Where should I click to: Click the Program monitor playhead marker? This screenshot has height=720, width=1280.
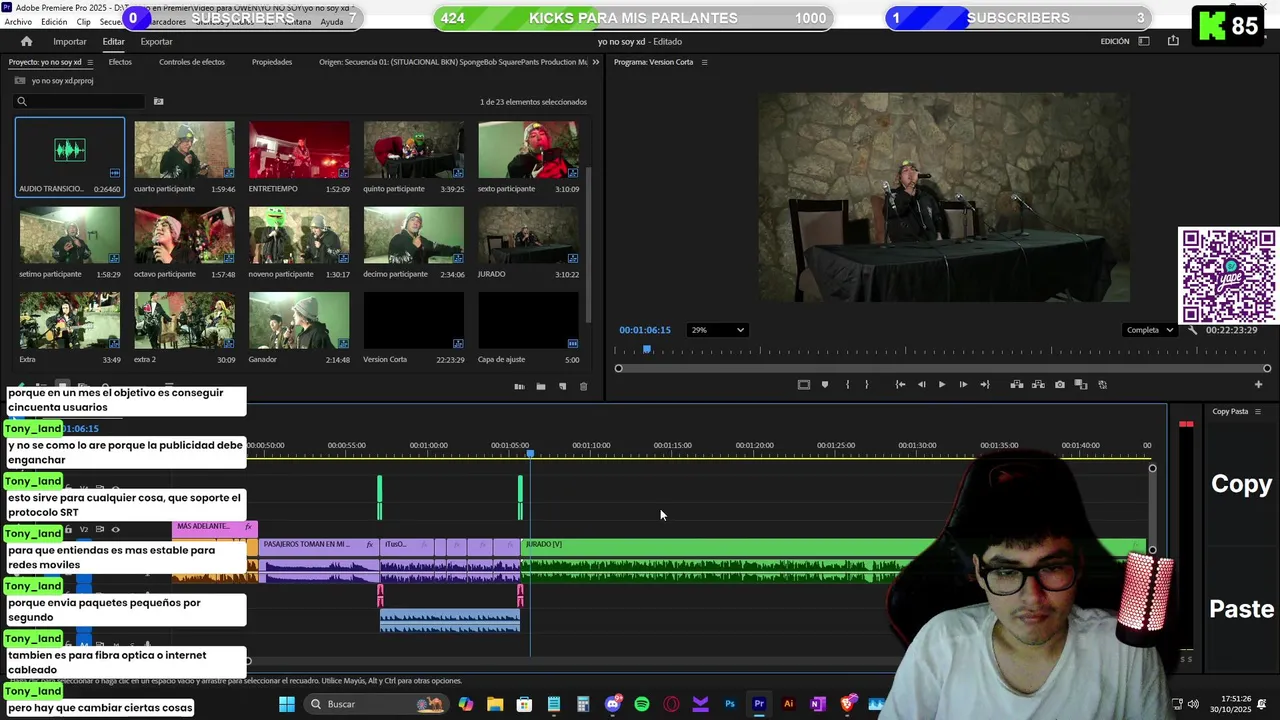(647, 349)
